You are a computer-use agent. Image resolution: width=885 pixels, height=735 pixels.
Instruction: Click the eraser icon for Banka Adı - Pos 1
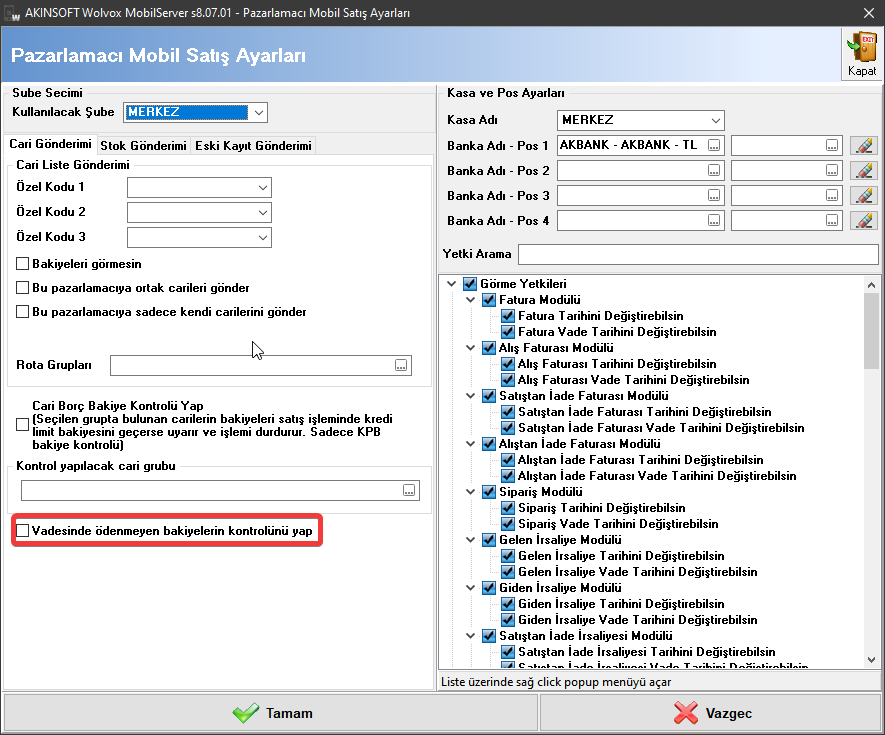(x=864, y=146)
